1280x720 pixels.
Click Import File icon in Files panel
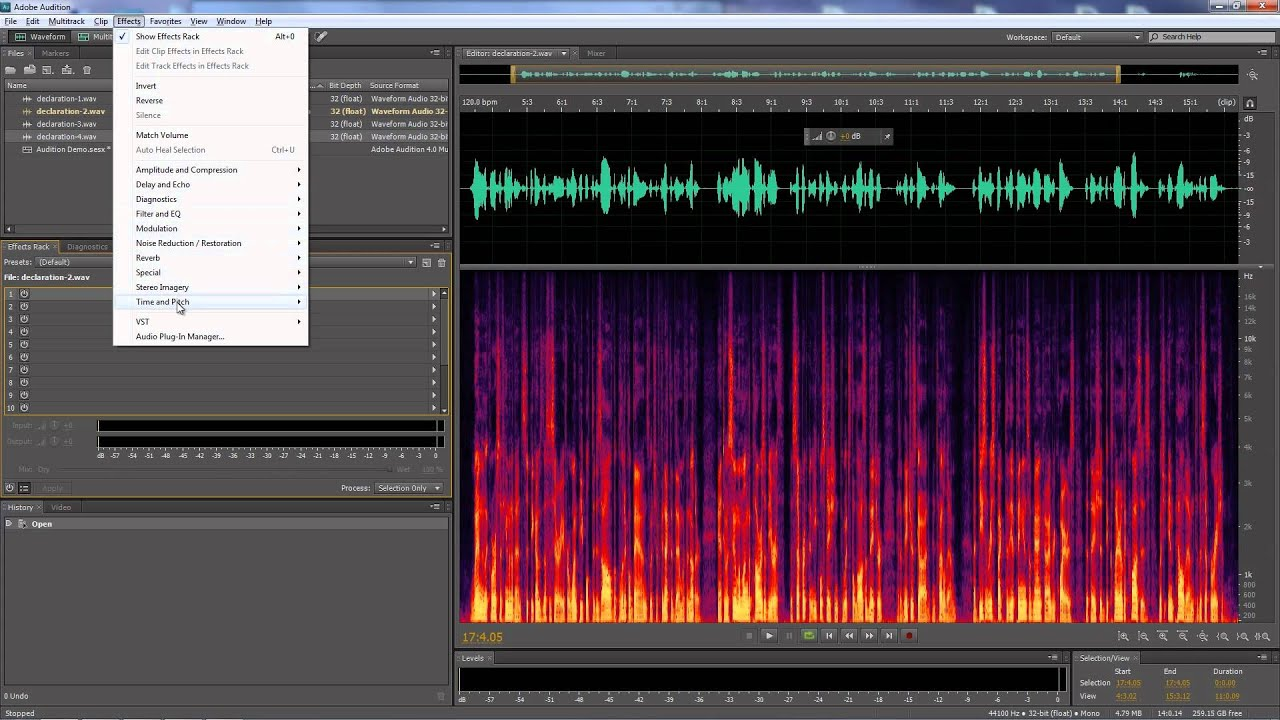[30, 70]
